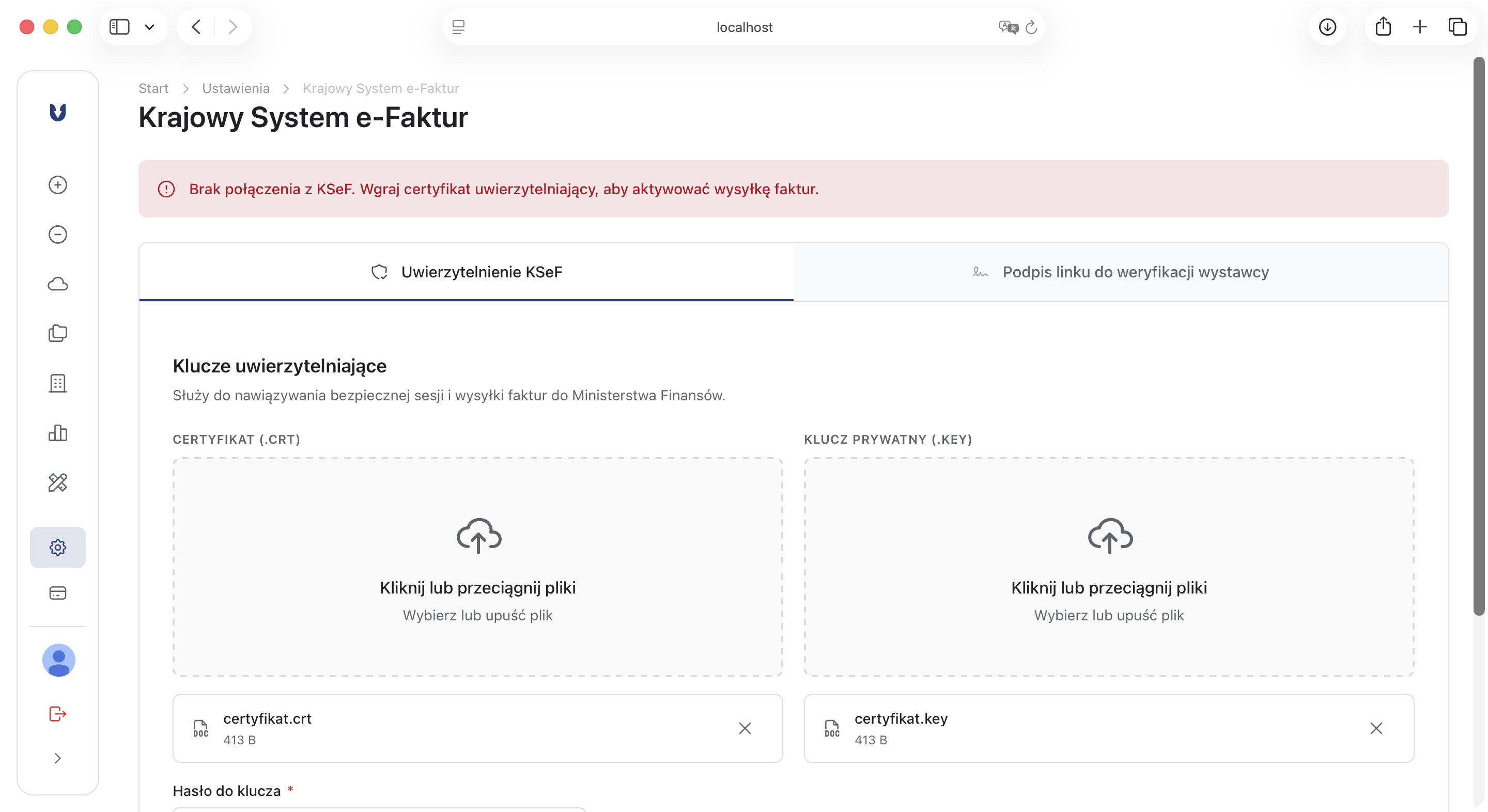Open the user avatar profile
The image size is (1488, 812).
pos(59,660)
